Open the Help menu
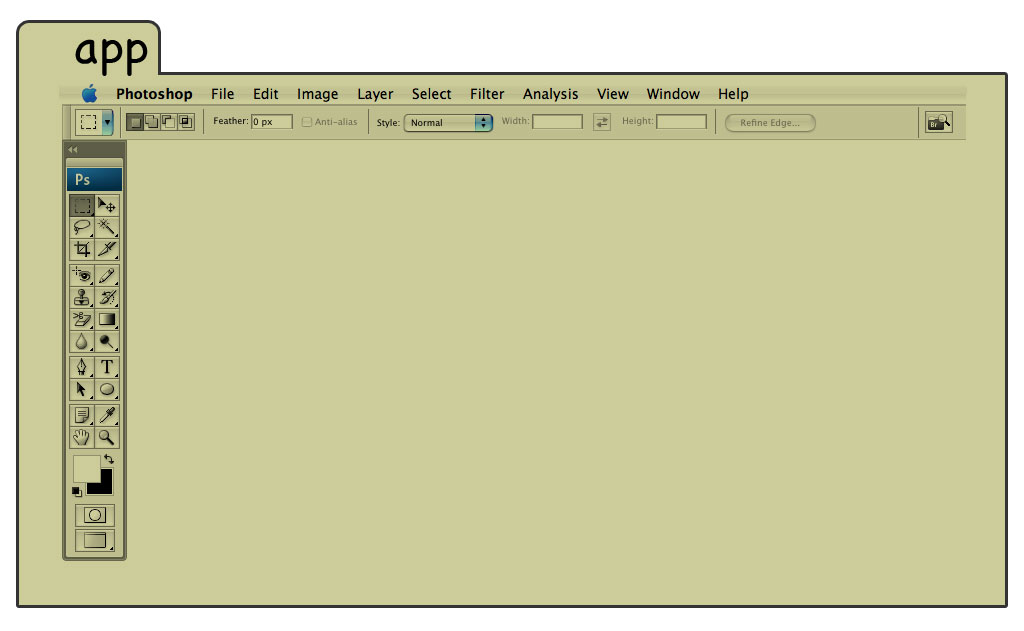The height and width of the screenshot is (631, 1024). tap(733, 95)
